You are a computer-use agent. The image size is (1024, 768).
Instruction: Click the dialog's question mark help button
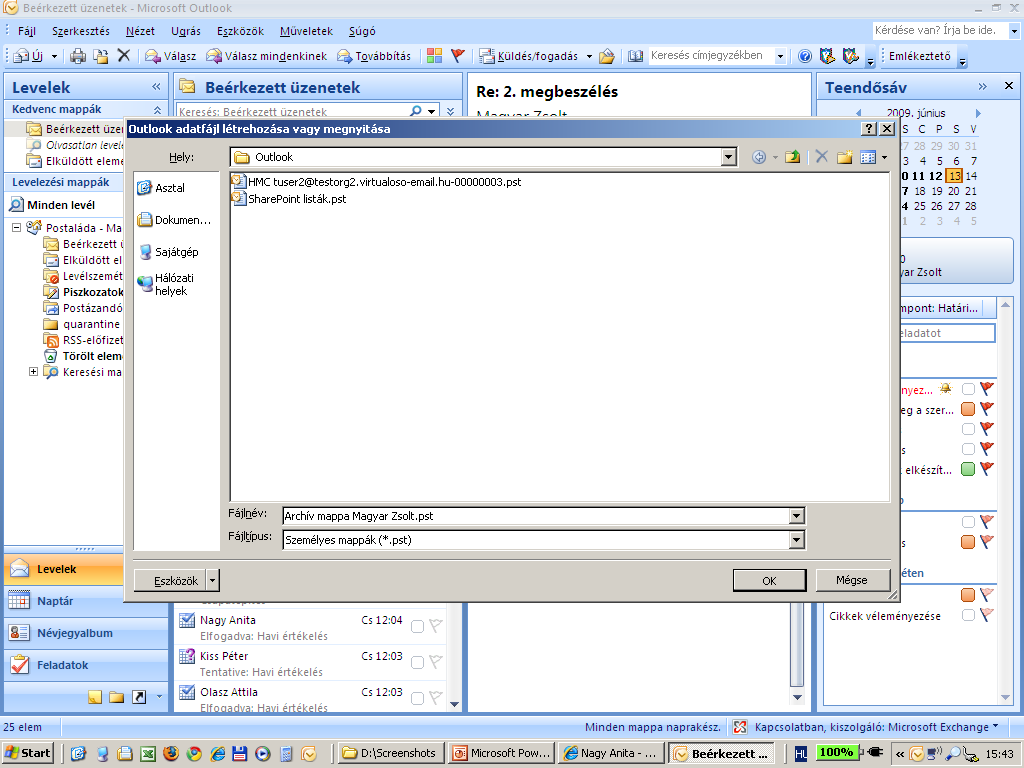pyautogui.click(x=869, y=129)
